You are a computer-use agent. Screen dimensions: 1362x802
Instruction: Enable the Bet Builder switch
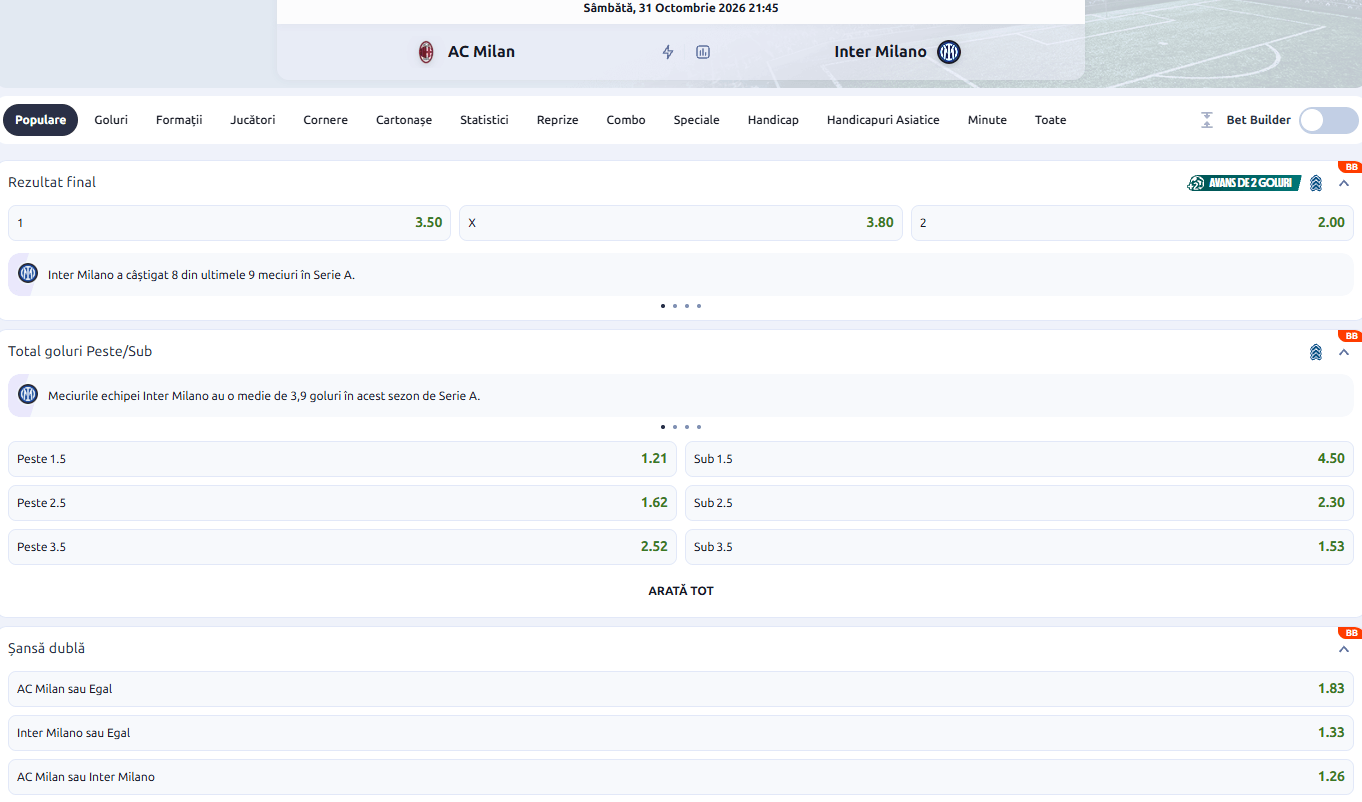(x=1329, y=120)
